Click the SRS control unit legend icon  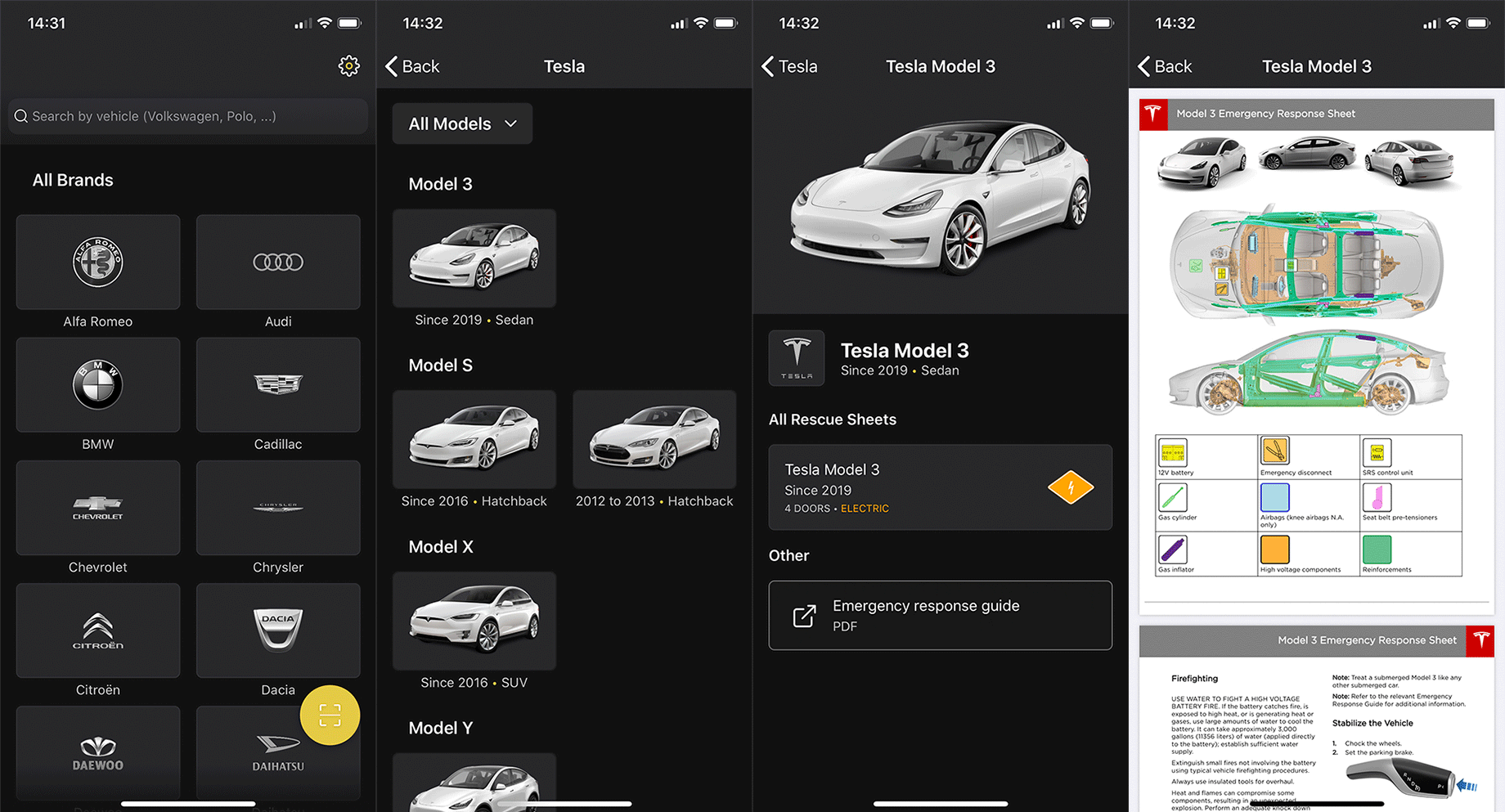1377,452
